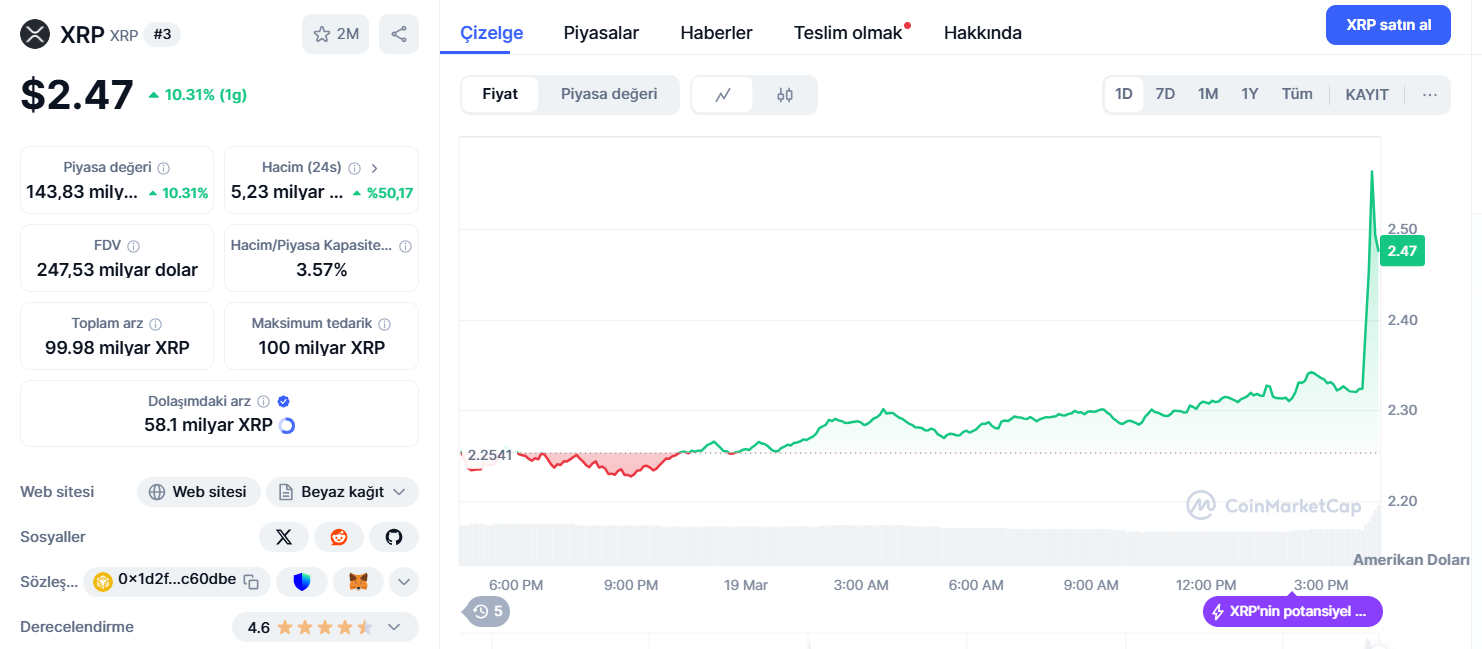
Task: Open the share icon button
Action: (399, 34)
